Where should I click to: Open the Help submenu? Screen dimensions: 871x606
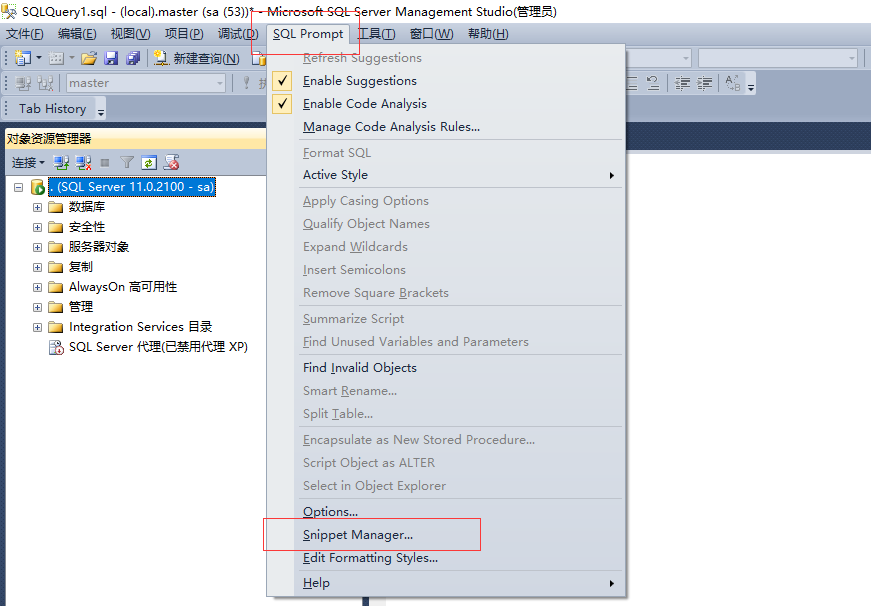(458, 583)
